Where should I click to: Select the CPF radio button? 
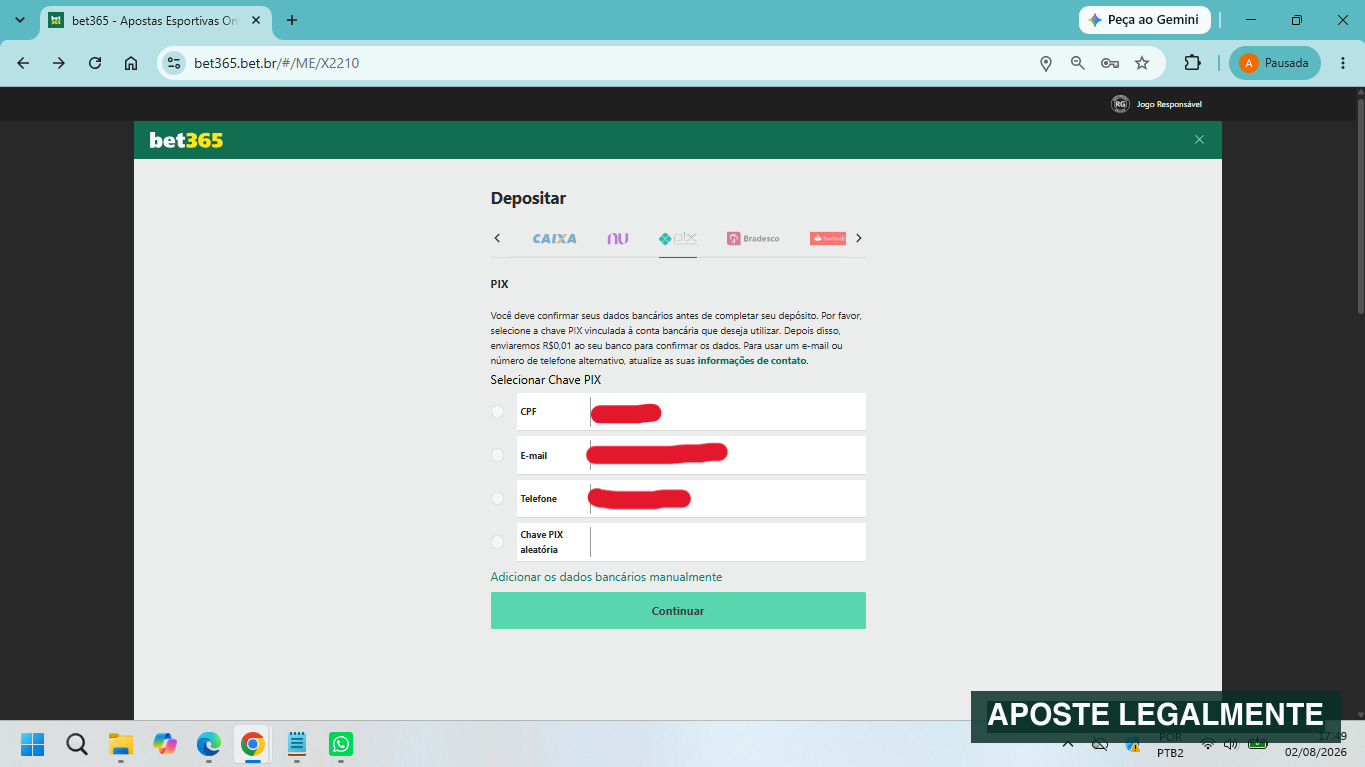pyautogui.click(x=498, y=412)
